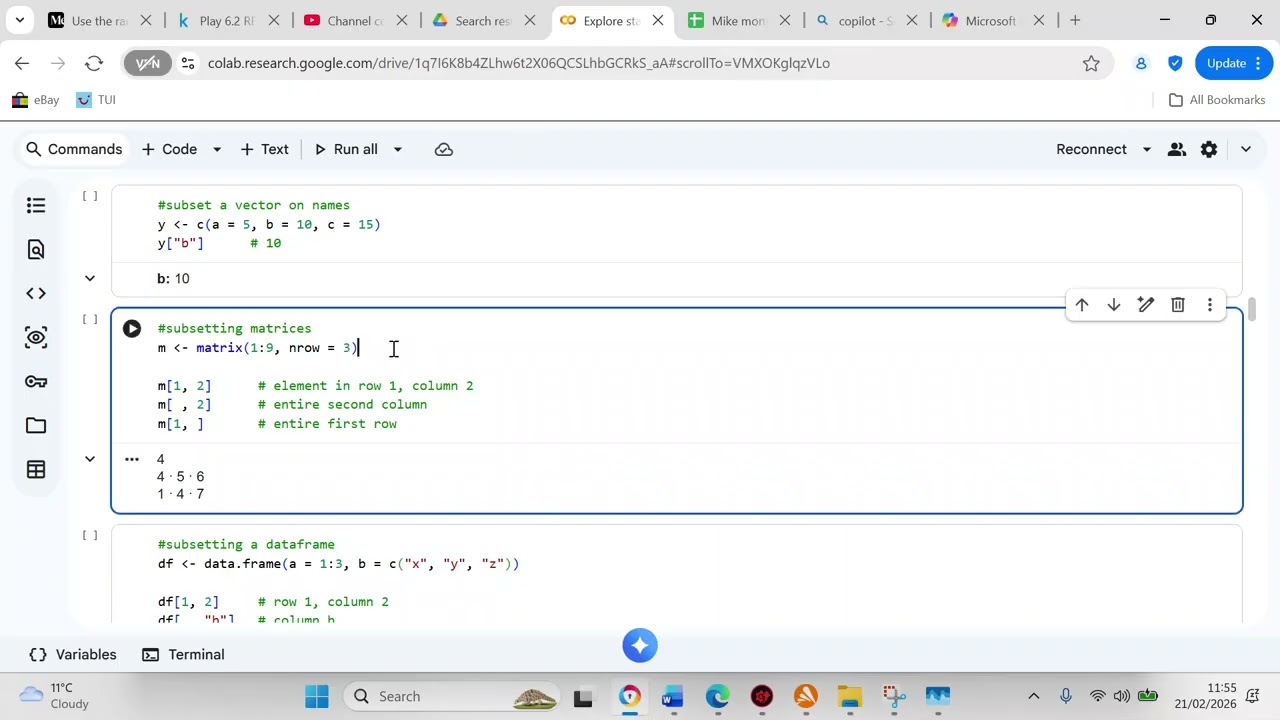The image size is (1280, 720).
Task: Open the output options dots of matrix cell
Action: pos(132,459)
